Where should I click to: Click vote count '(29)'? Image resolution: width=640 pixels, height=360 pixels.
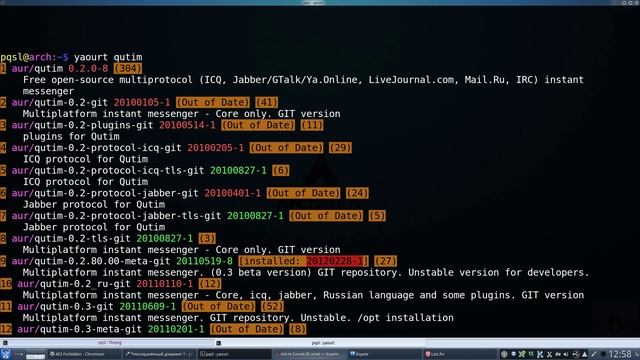click(340, 148)
